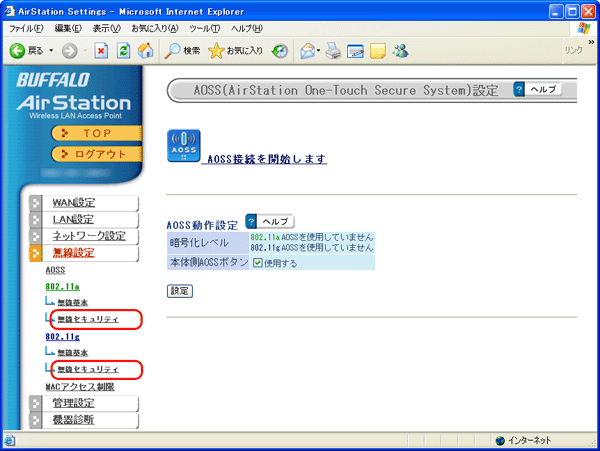Click the IE icon in title bar
Screen dimensions: 600x451
click(10, 11)
